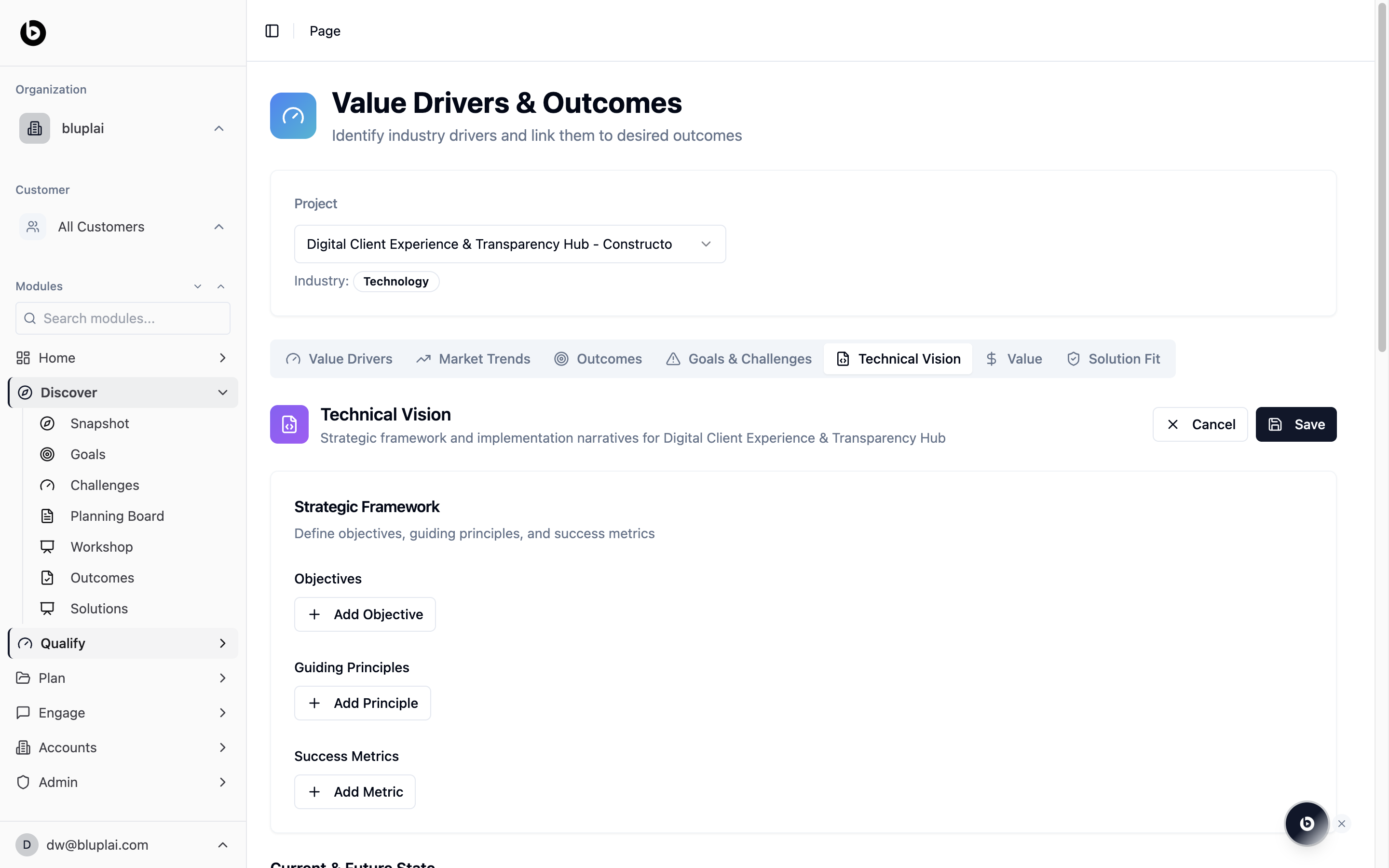Click the bluplai logo icon
1389x868 pixels.
(33, 33)
